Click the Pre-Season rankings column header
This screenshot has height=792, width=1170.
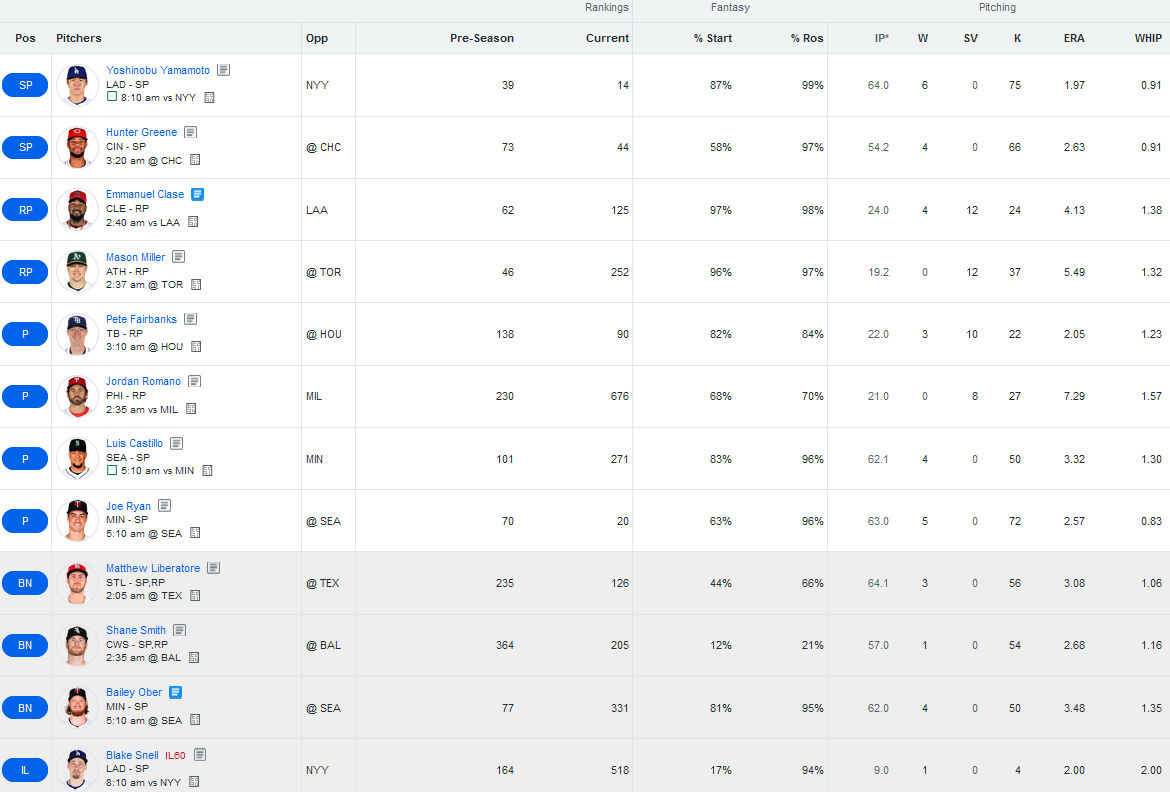[x=482, y=38]
